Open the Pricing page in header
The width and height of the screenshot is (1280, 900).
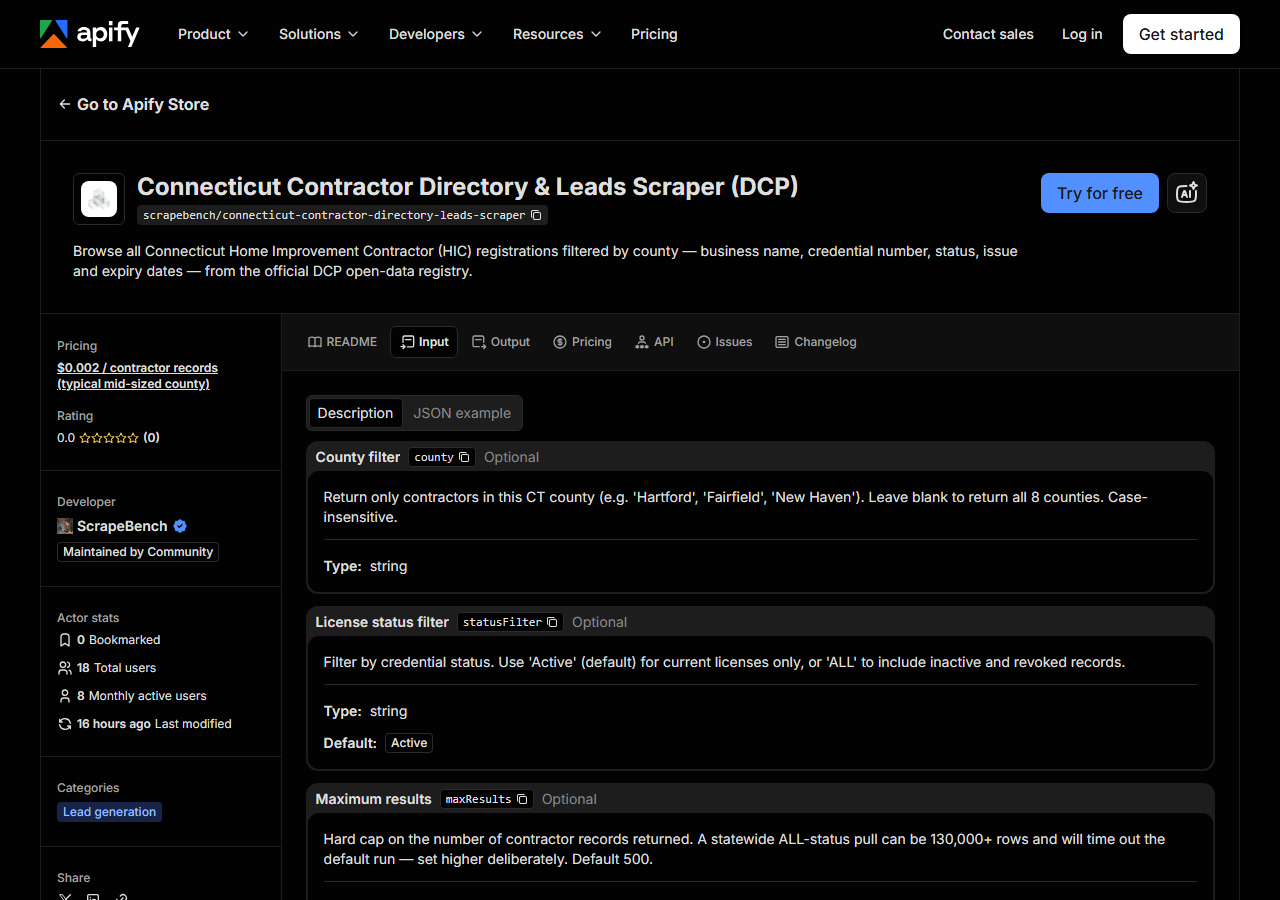pyautogui.click(x=654, y=34)
